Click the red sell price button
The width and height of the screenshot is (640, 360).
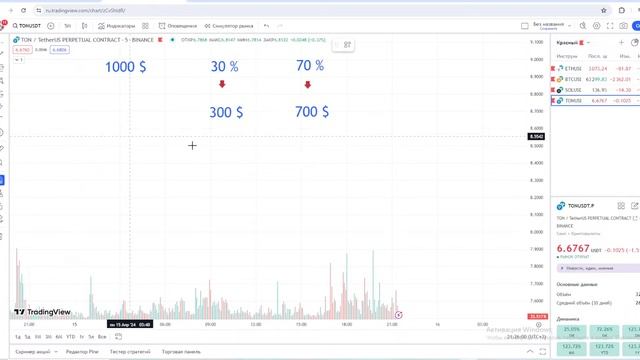click(x=22, y=50)
